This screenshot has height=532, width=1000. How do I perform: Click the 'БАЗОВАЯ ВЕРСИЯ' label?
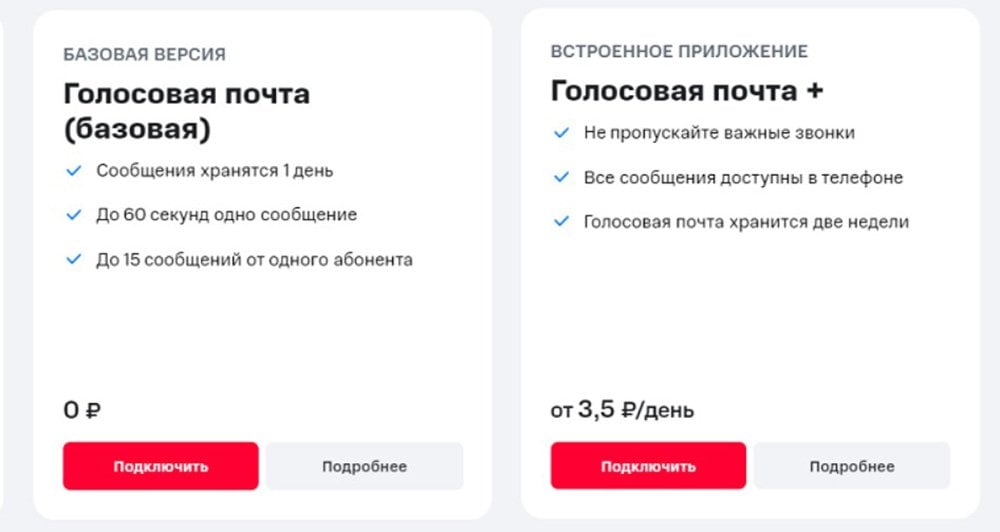pos(145,54)
